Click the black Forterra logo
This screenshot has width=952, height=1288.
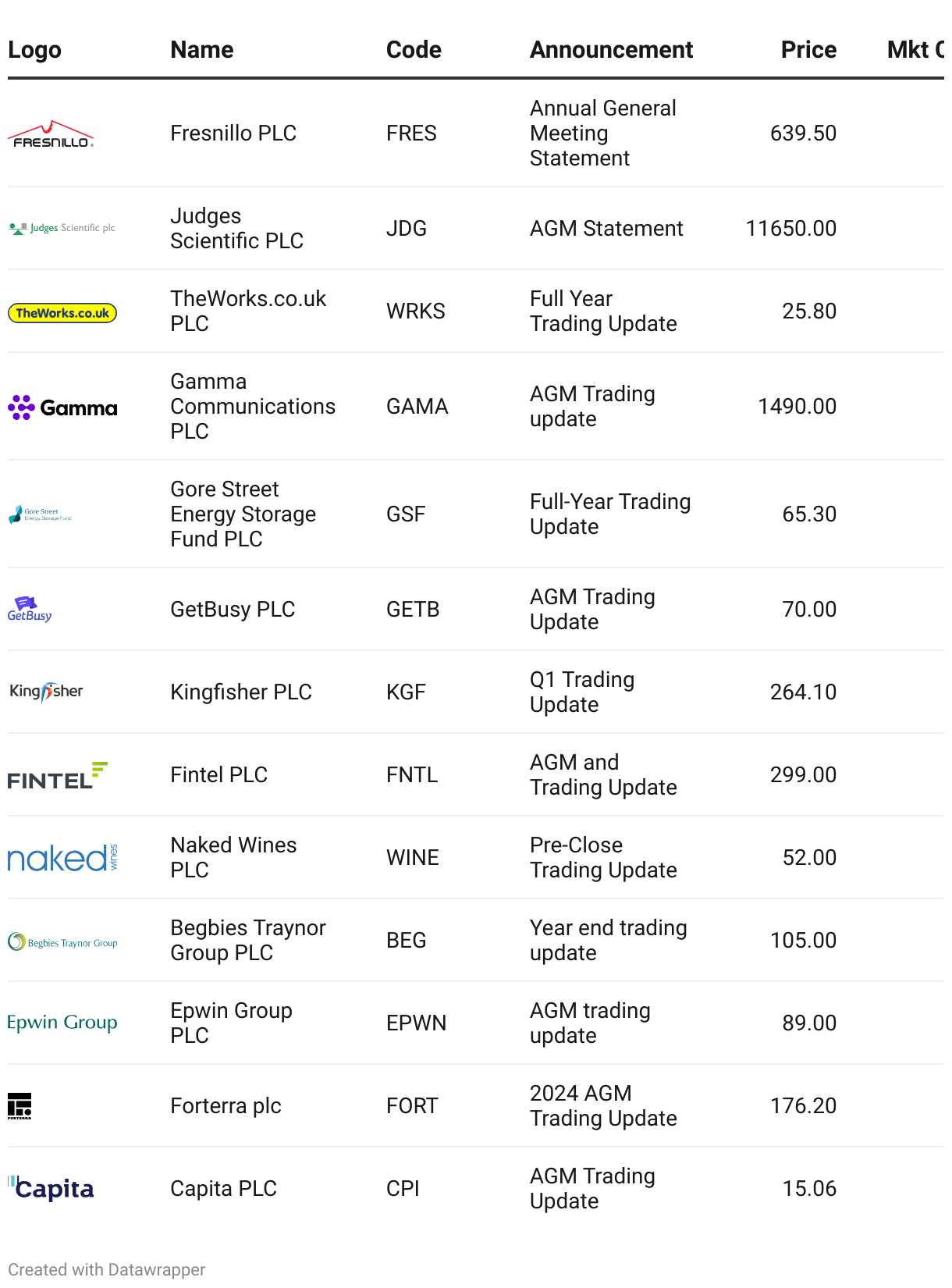[x=20, y=1106]
